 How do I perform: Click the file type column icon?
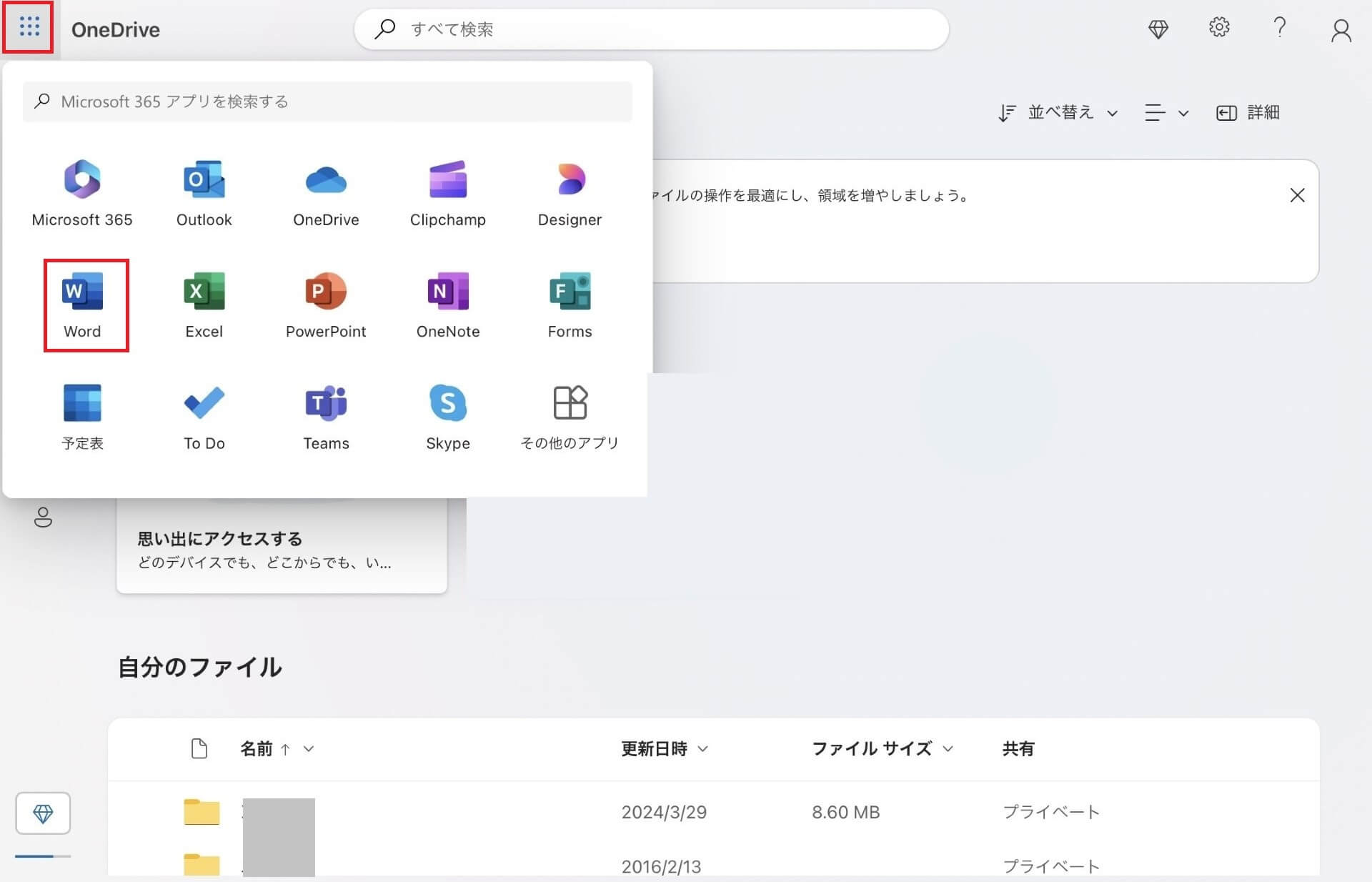coord(199,748)
